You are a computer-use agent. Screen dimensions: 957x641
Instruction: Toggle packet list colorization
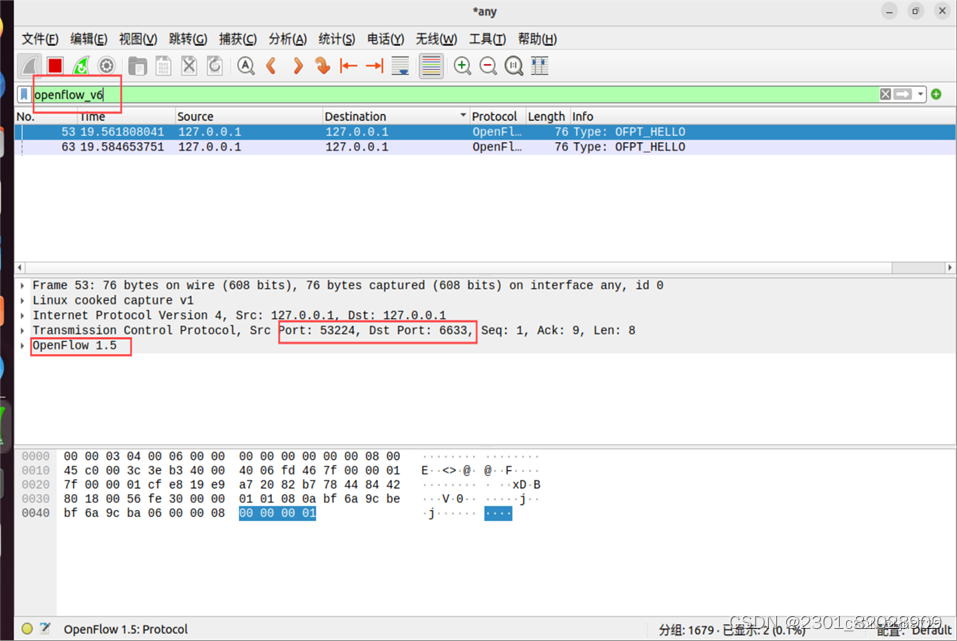click(430, 65)
